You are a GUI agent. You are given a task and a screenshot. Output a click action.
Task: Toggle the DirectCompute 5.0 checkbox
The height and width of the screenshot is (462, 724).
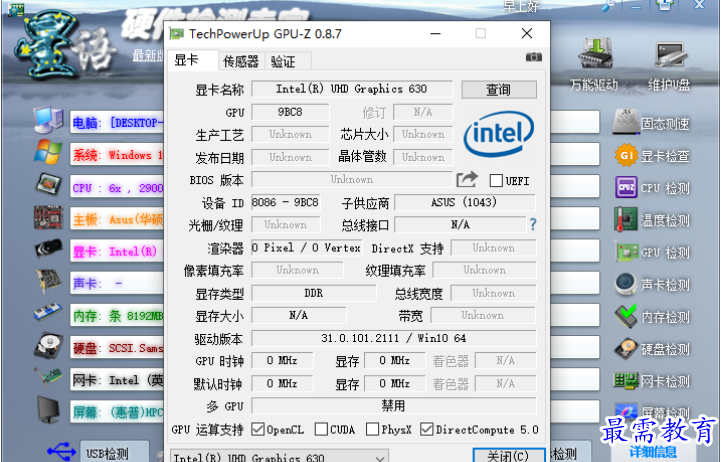tap(427, 430)
